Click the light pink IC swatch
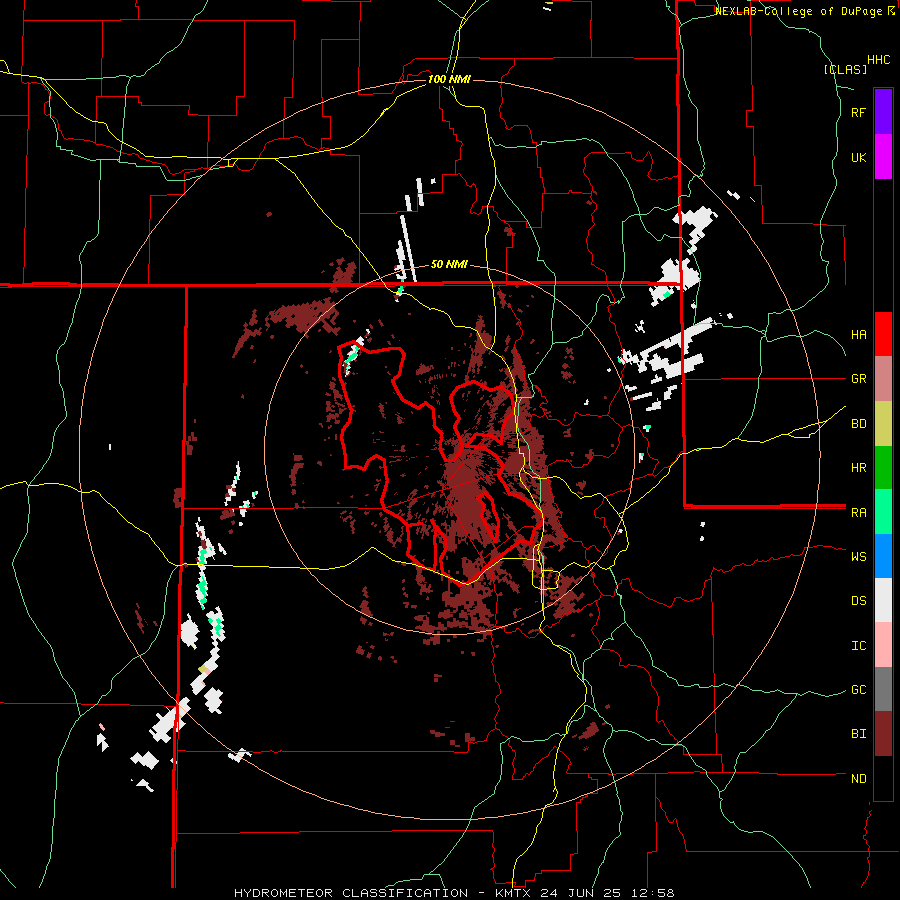The width and height of the screenshot is (900, 900). pyautogui.click(x=883, y=645)
